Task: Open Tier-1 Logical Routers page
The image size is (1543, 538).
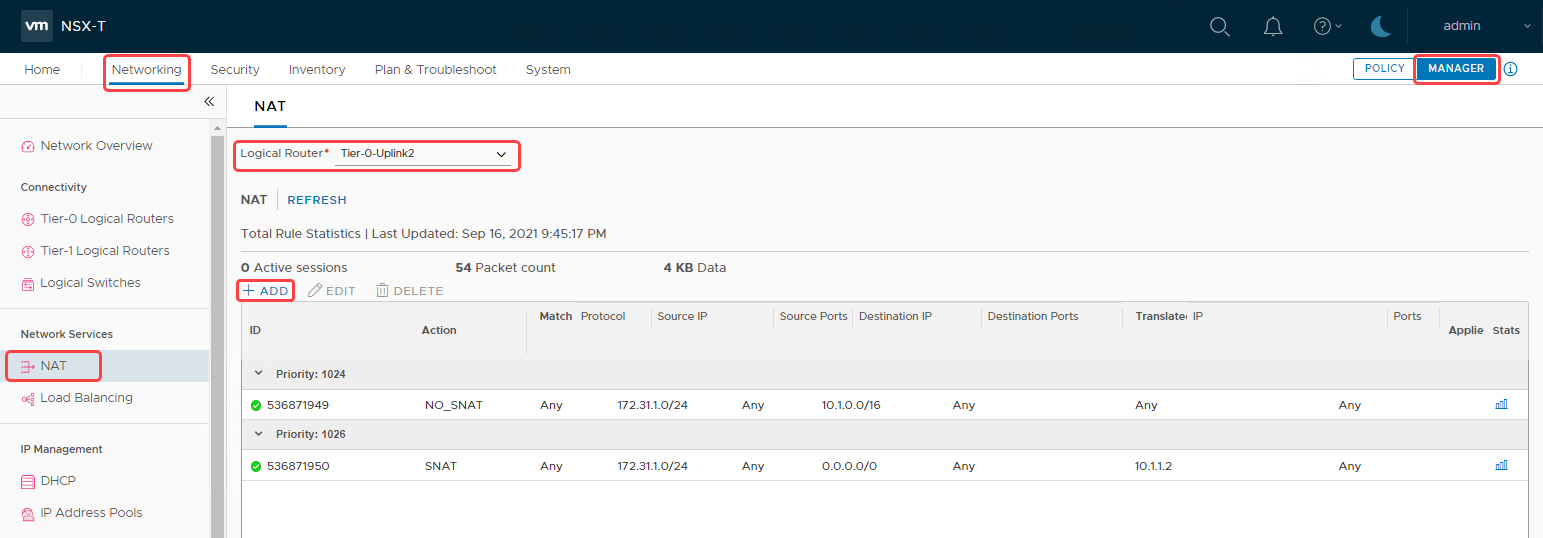Action: pos(105,251)
